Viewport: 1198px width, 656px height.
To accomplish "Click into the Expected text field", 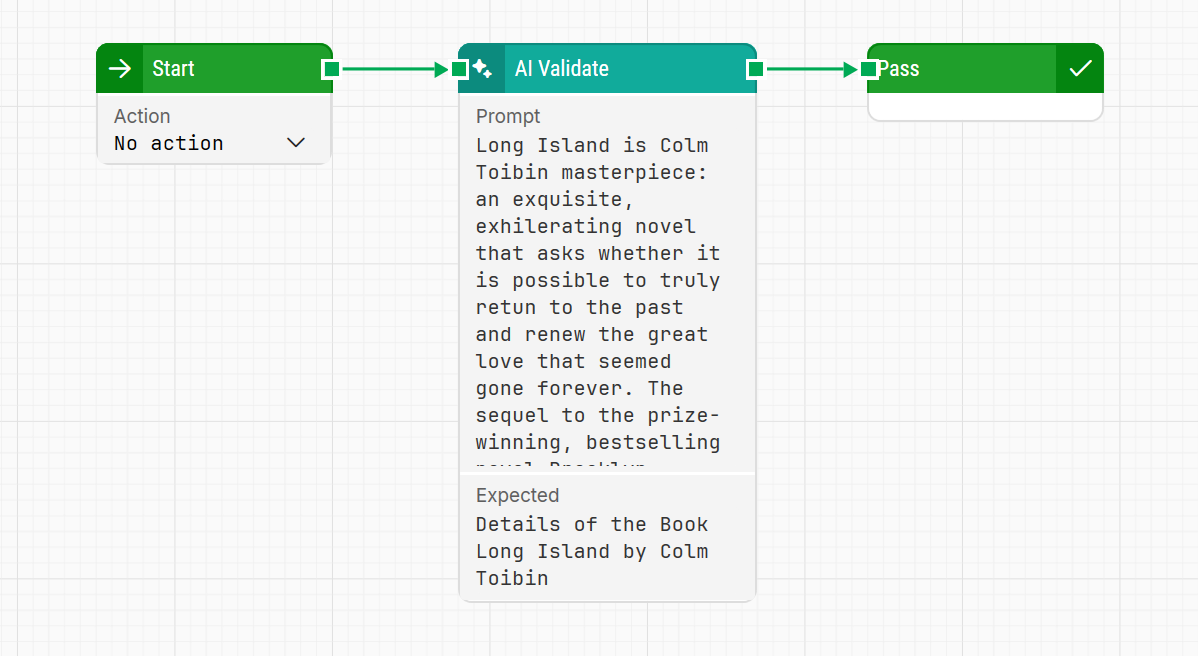I will (598, 551).
